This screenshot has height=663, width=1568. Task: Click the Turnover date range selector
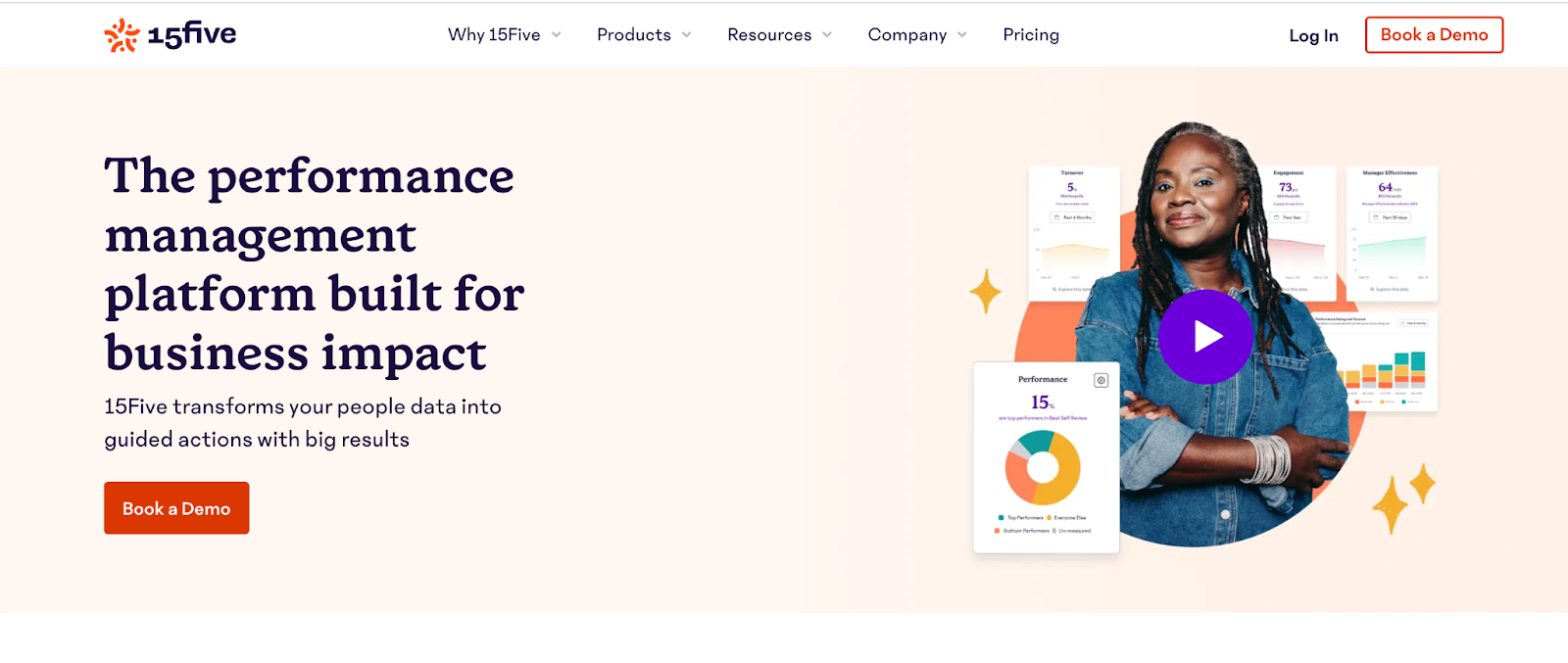coord(1072,217)
